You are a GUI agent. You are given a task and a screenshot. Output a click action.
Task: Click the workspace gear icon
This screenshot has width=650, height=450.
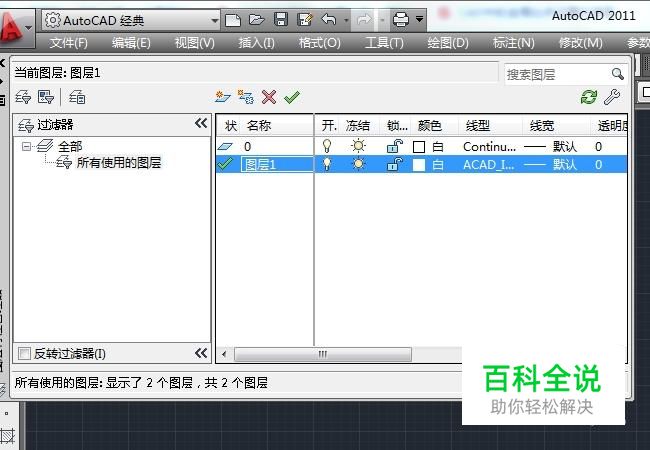tap(53, 19)
